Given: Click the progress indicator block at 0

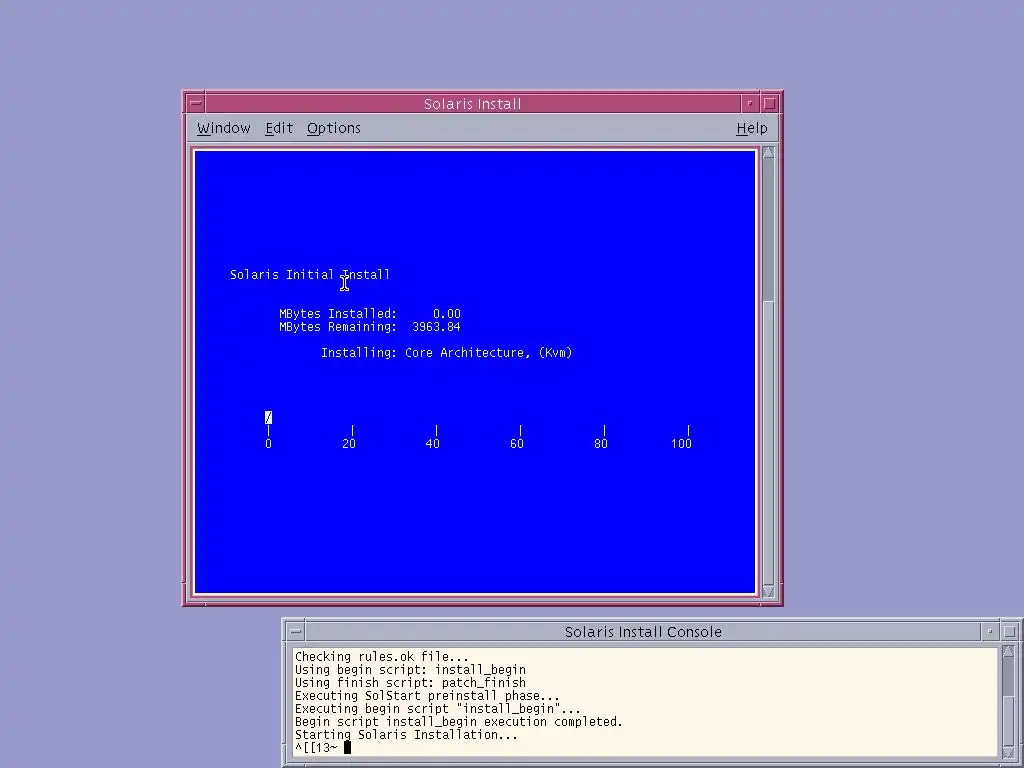Looking at the screenshot, I should point(268,417).
